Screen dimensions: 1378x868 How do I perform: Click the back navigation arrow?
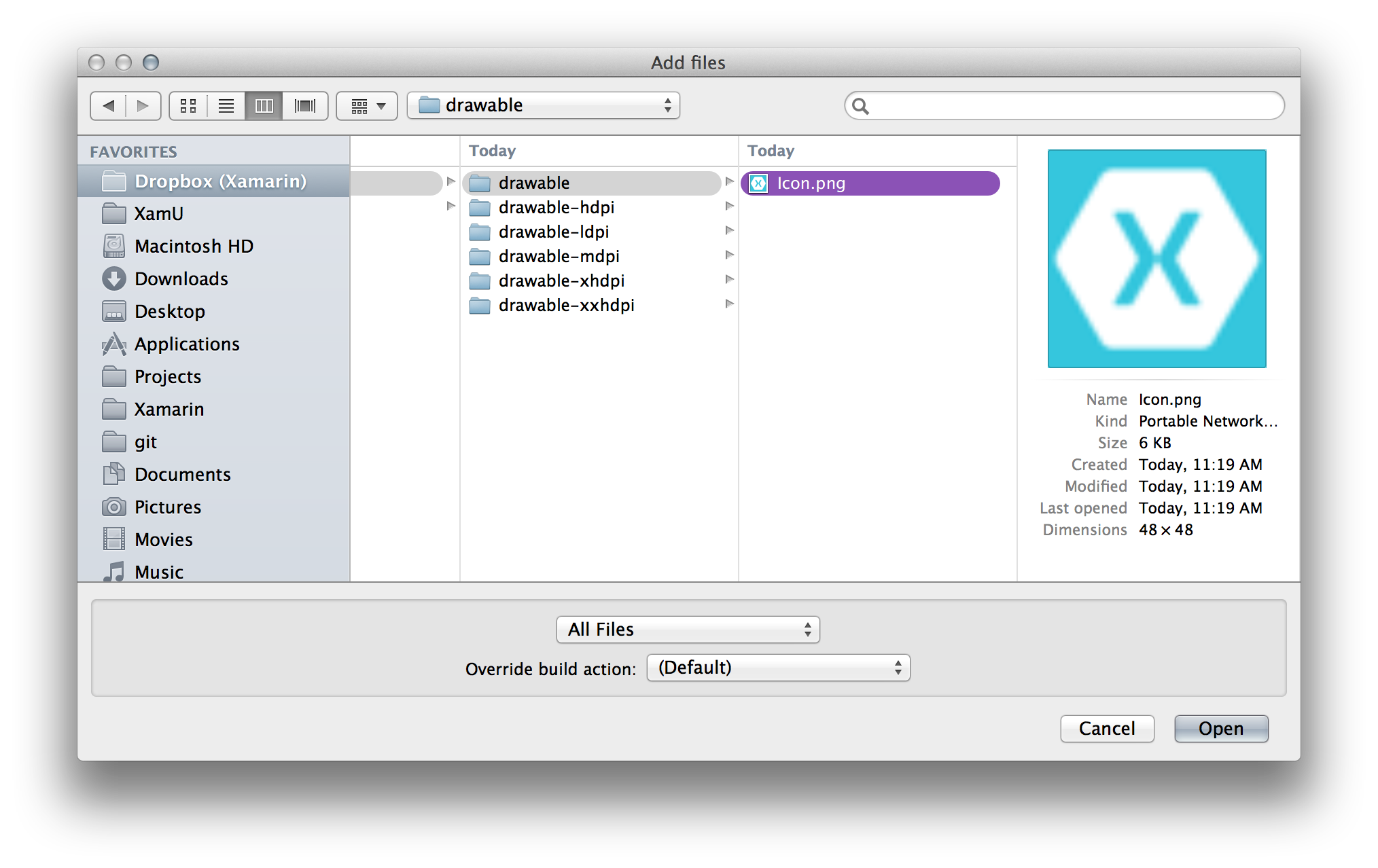tap(109, 106)
